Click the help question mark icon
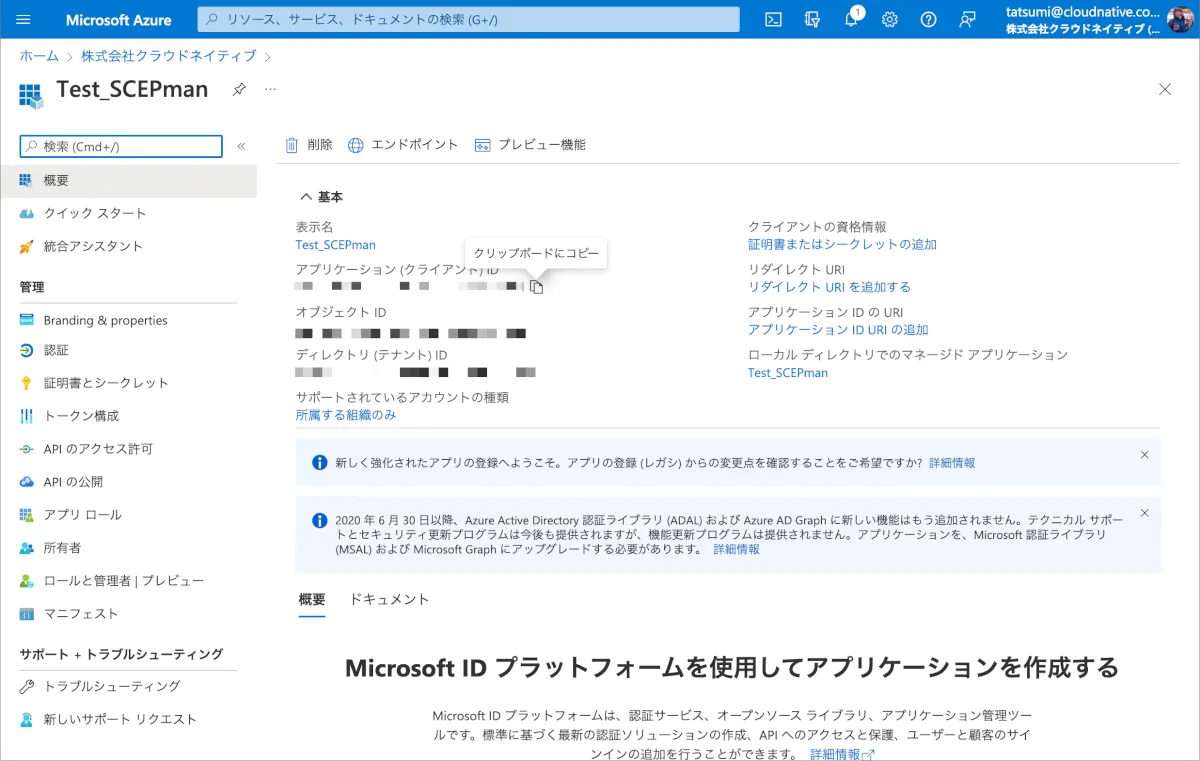This screenshot has width=1200, height=761. pyautogui.click(x=928, y=19)
